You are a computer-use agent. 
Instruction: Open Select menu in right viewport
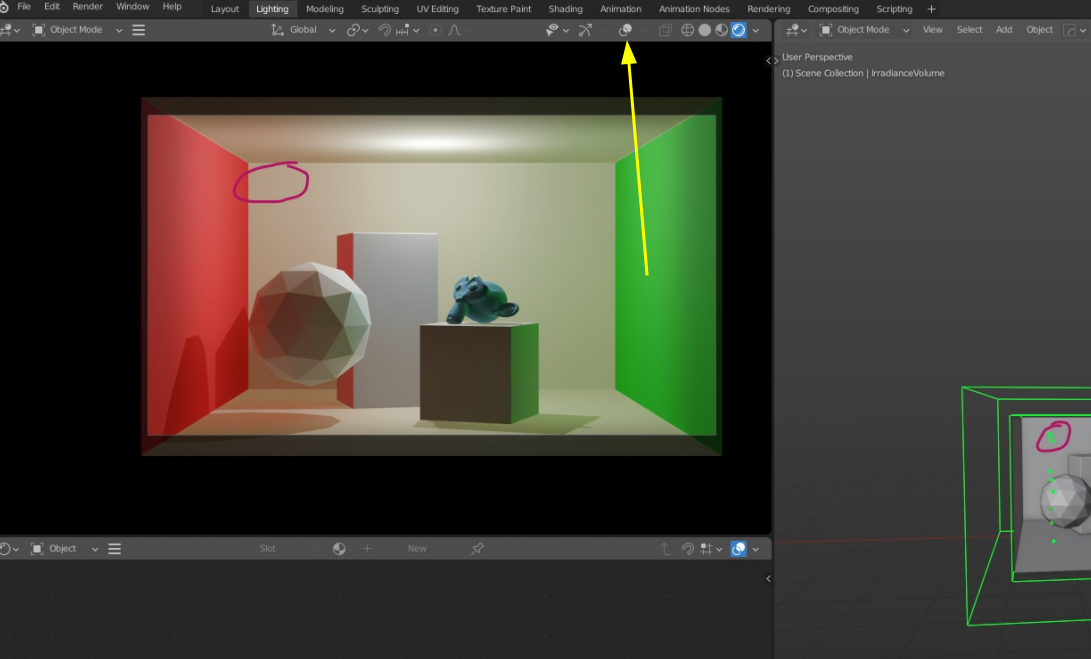tap(969, 30)
